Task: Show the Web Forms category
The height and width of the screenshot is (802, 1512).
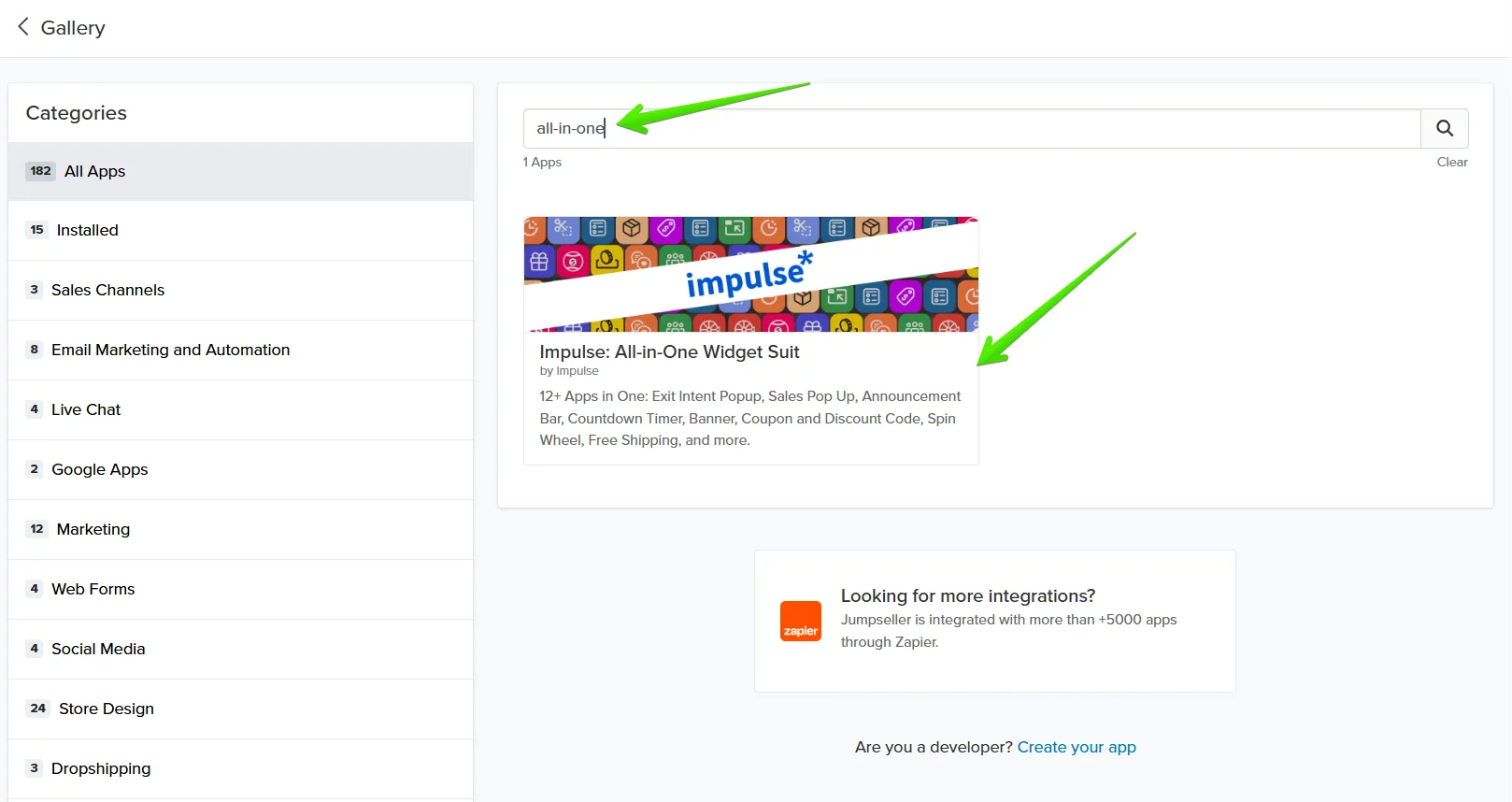Action: [240, 589]
